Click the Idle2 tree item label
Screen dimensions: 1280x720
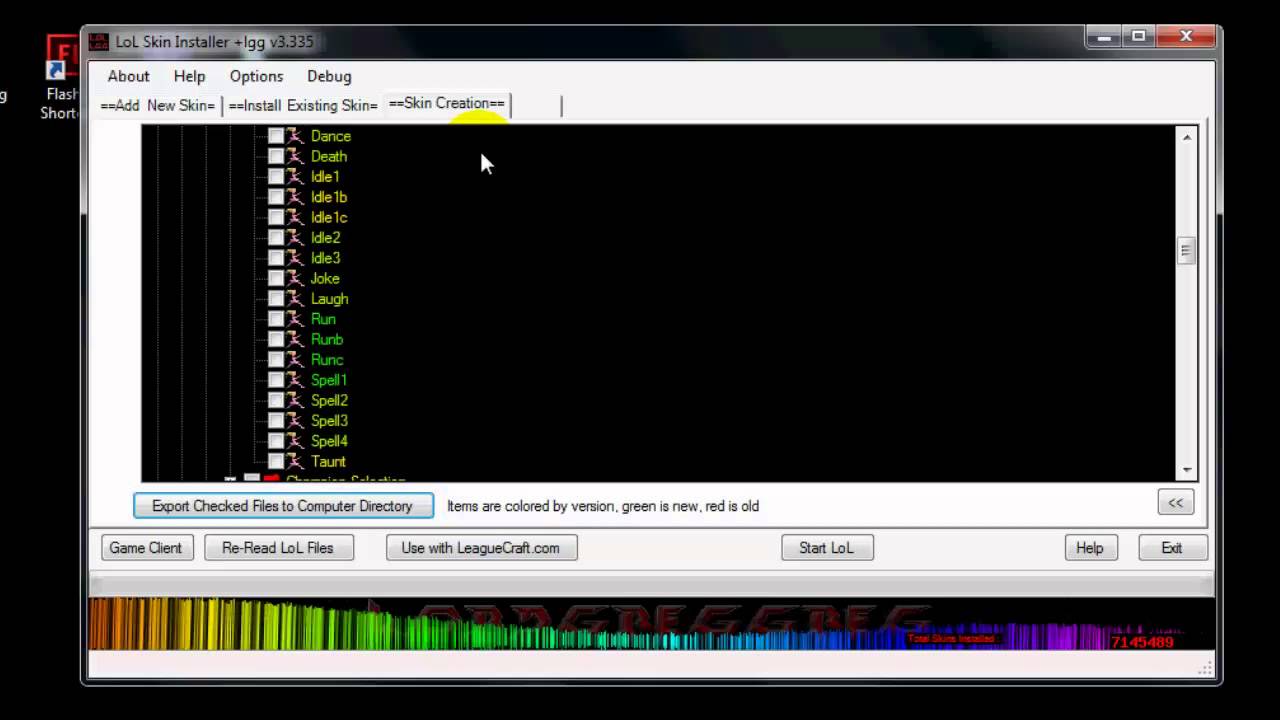click(x=326, y=238)
